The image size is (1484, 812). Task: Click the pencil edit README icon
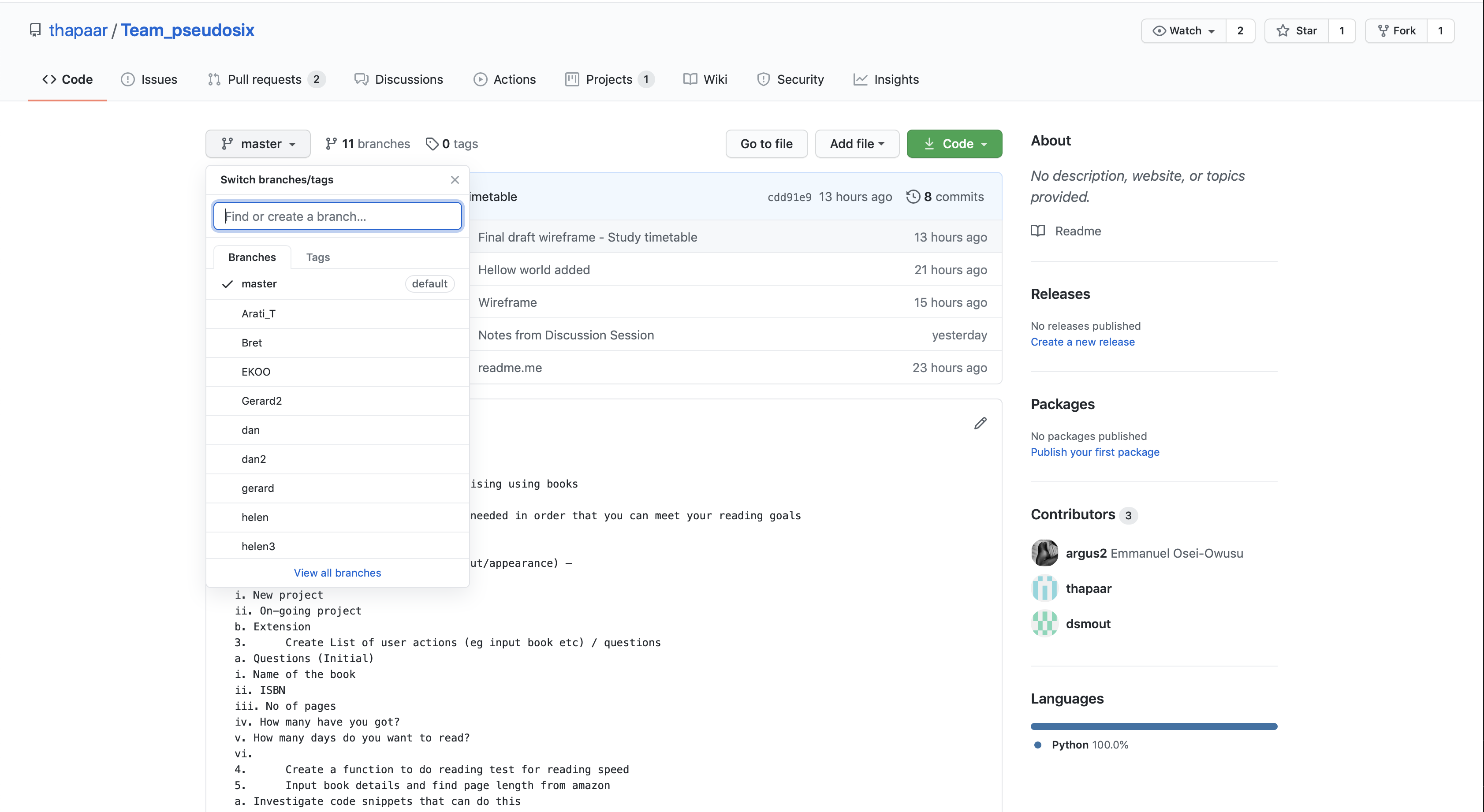(980, 423)
